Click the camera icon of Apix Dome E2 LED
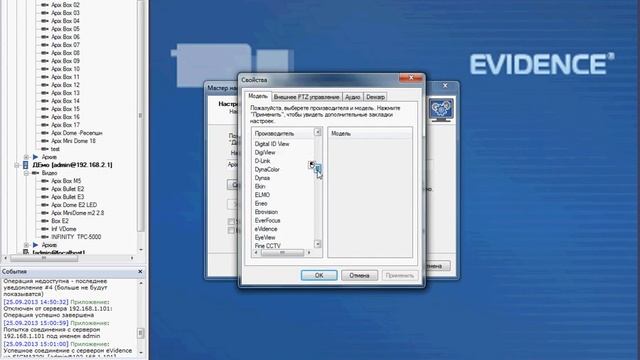640x360 pixels. coord(44,205)
